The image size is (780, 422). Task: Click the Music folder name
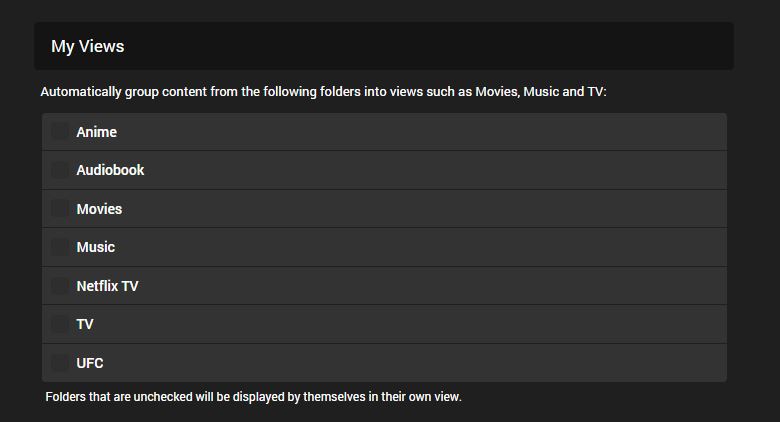(95, 247)
